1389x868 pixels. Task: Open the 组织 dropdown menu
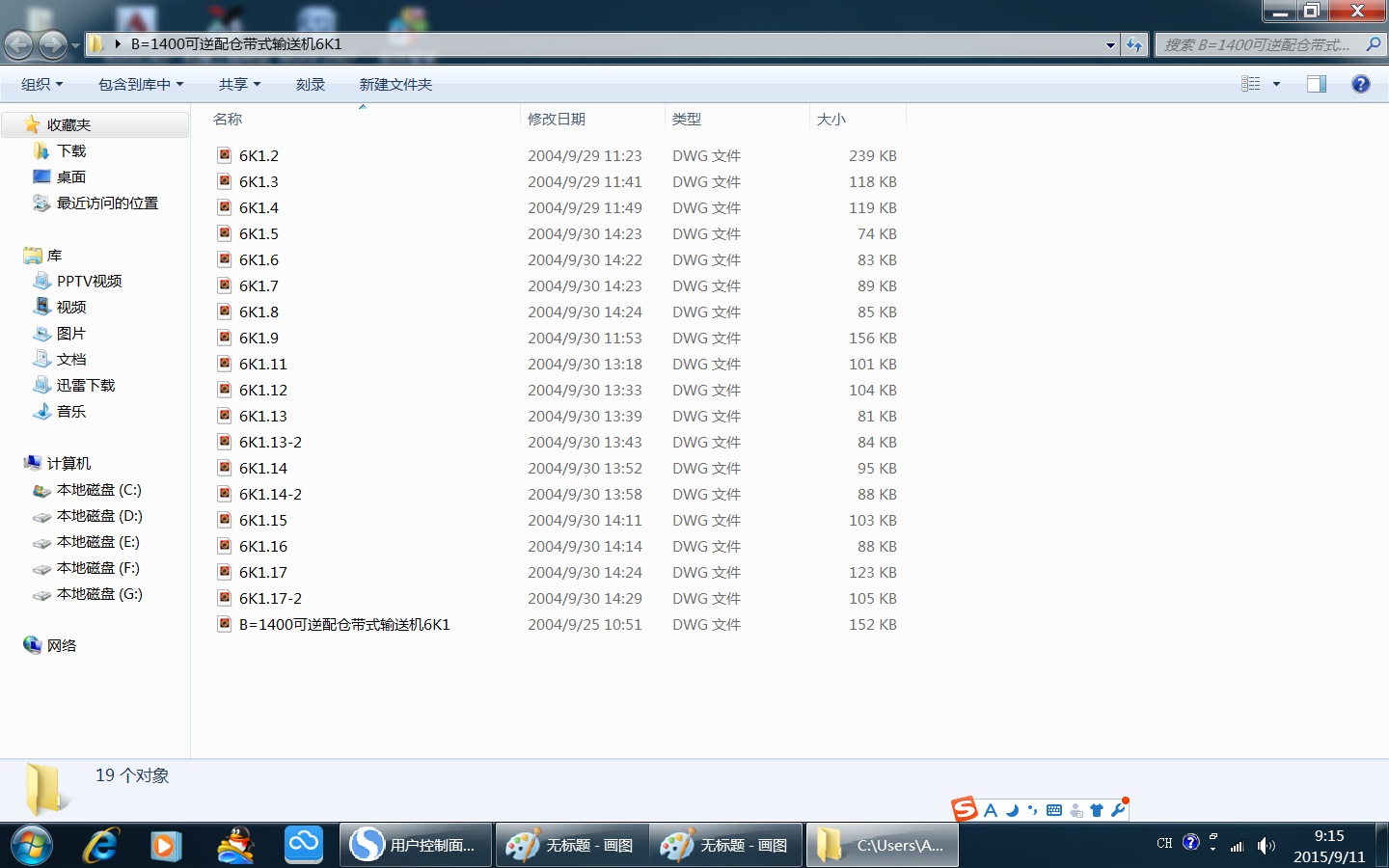coord(41,84)
